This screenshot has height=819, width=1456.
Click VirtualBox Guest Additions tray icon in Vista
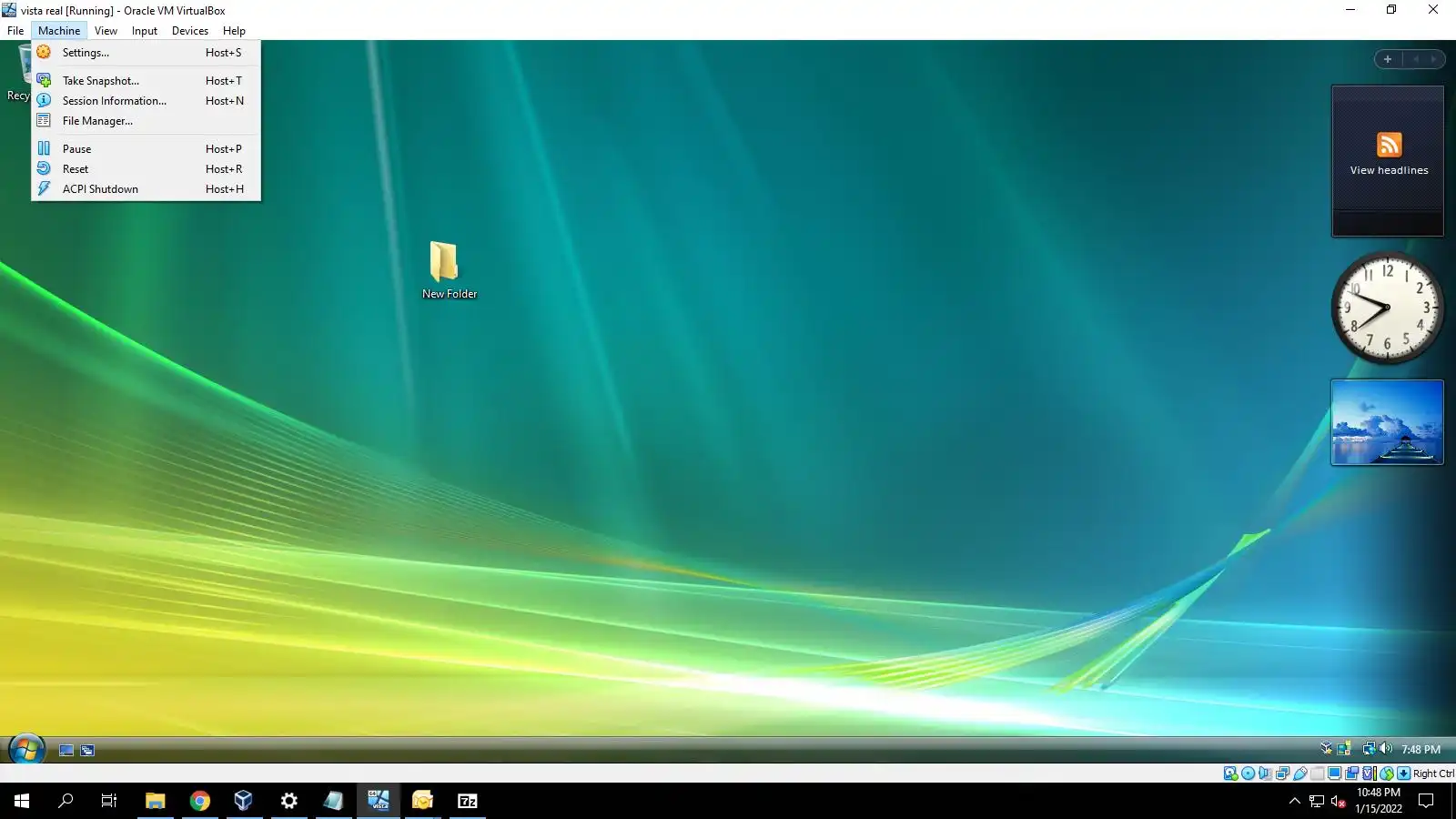[1327, 749]
